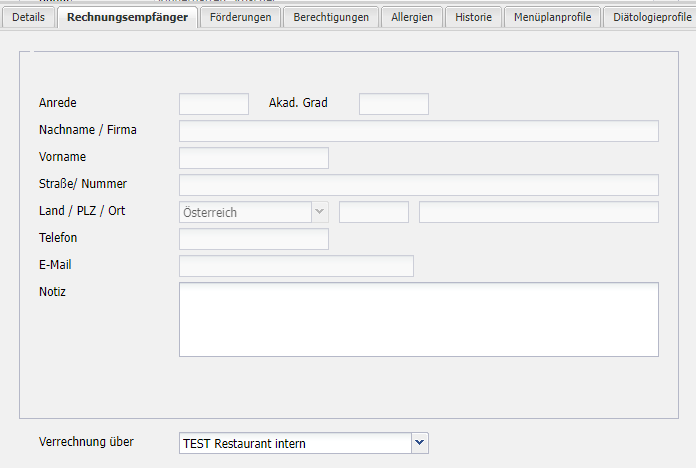The image size is (696, 468).
Task: Go to the Berechtigungen tab
Action: point(330,17)
